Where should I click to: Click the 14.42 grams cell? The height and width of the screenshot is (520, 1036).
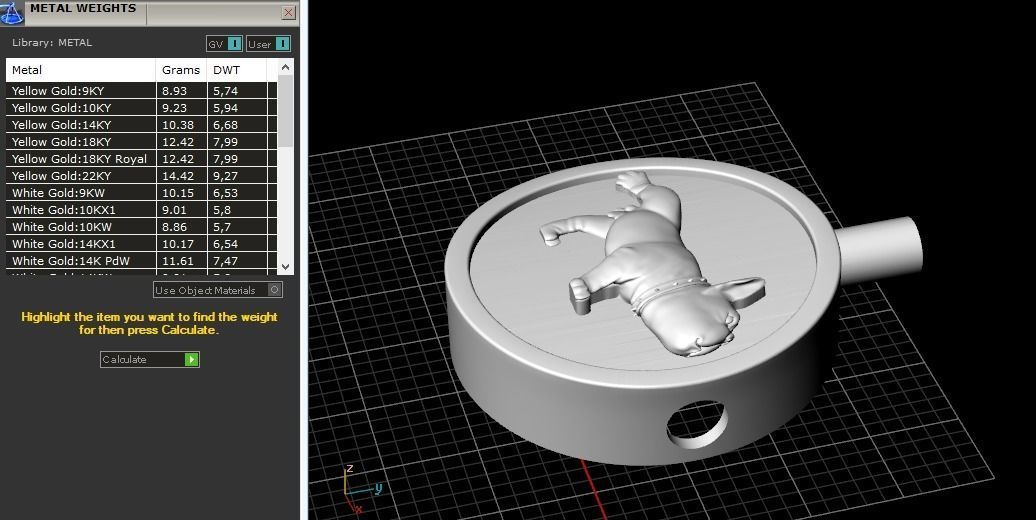coord(182,176)
